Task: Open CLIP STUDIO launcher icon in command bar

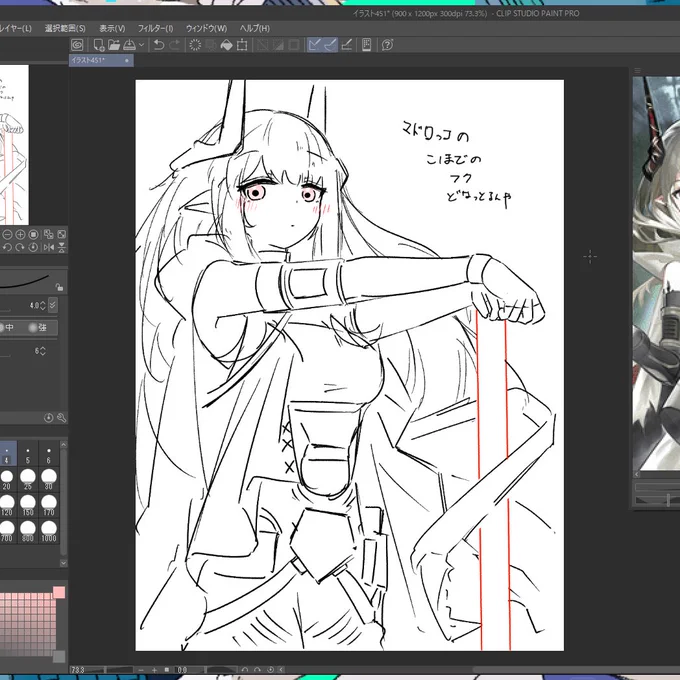Action: (77, 45)
